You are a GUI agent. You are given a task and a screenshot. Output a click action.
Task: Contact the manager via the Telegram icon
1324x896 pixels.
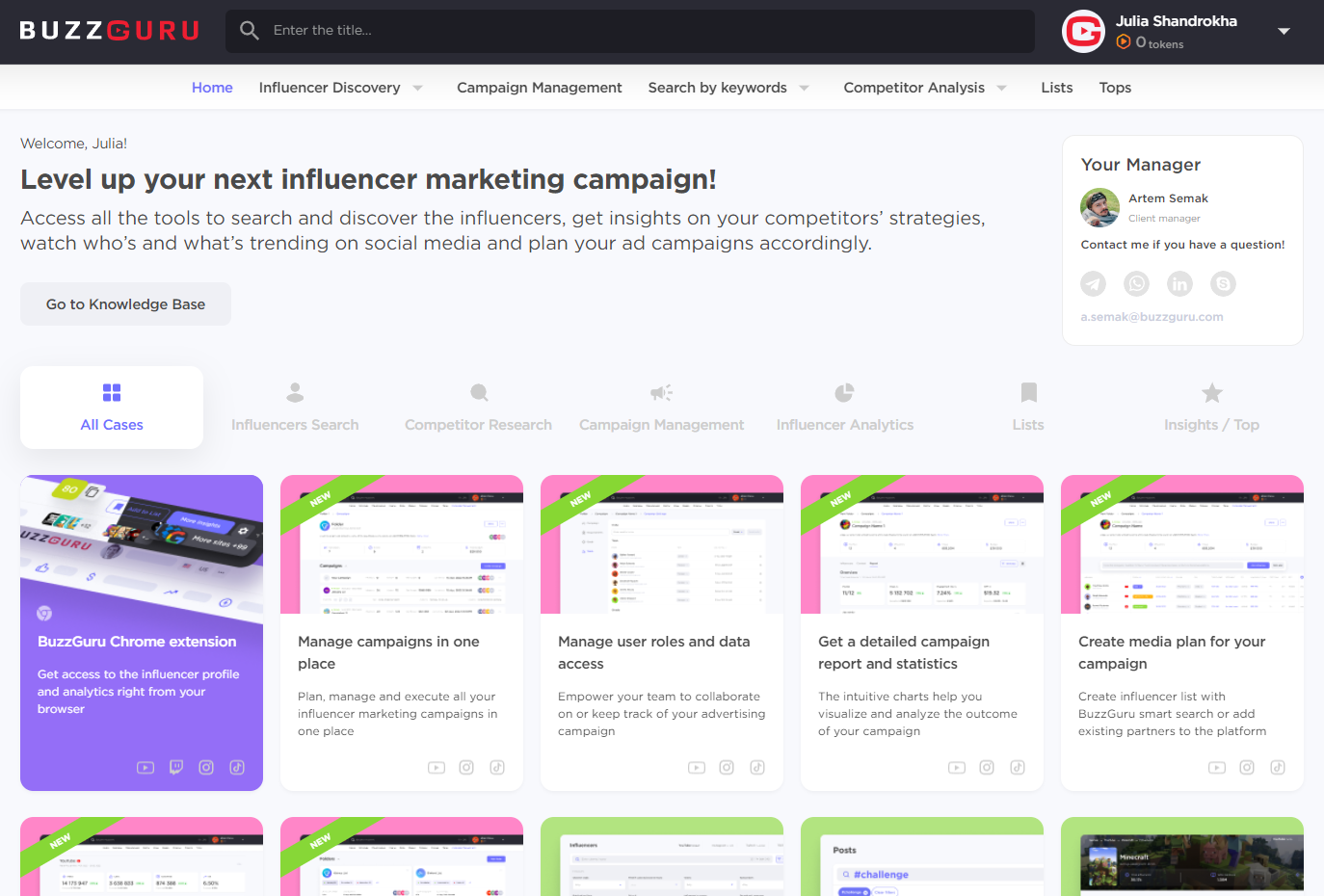(1093, 283)
